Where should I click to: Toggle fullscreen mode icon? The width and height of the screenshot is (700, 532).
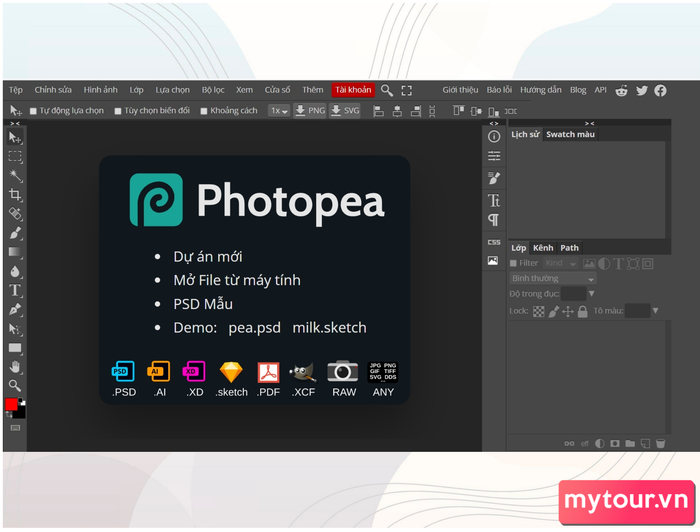tap(407, 91)
